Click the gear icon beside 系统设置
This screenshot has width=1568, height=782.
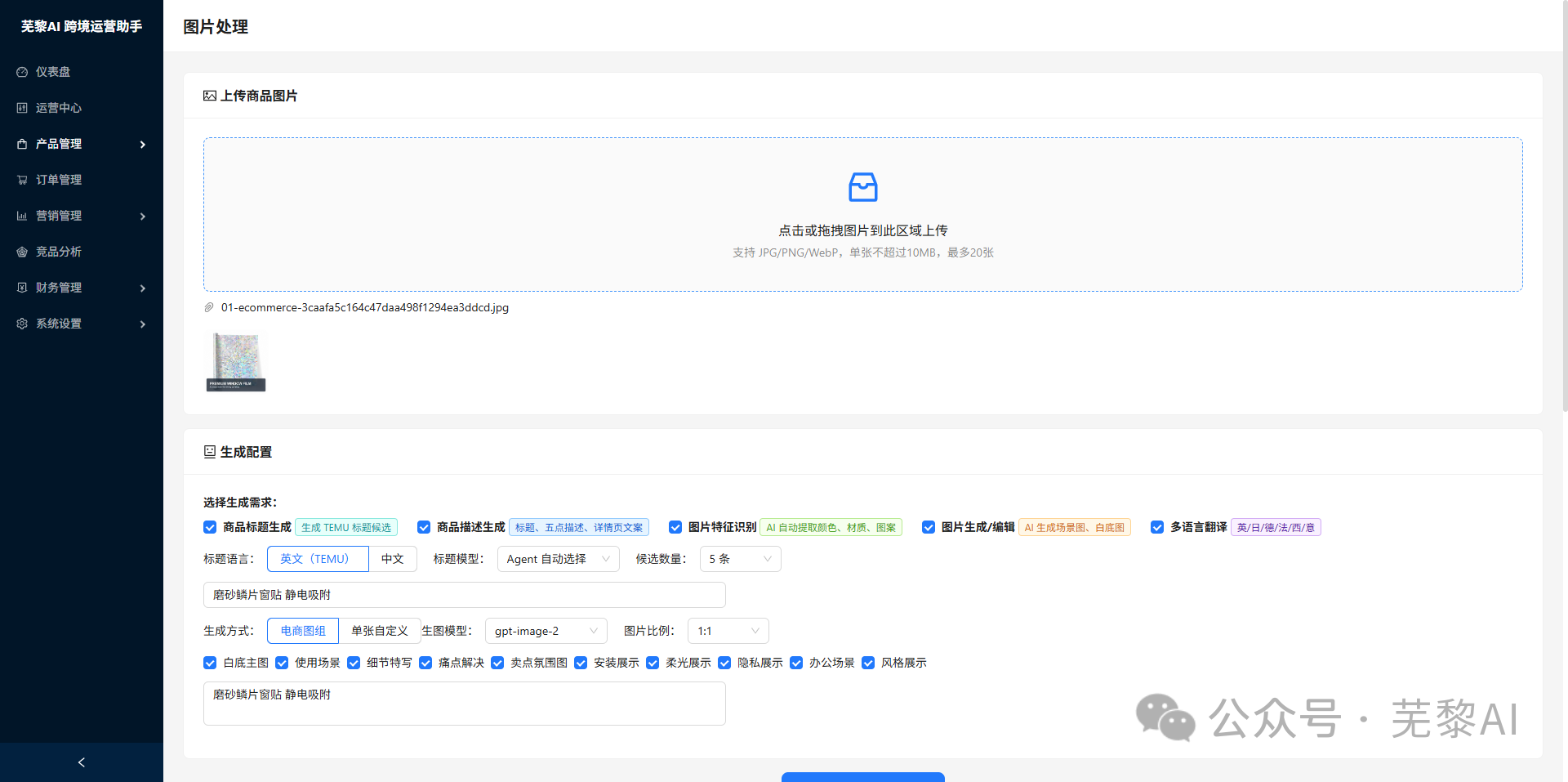tap(22, 324)
